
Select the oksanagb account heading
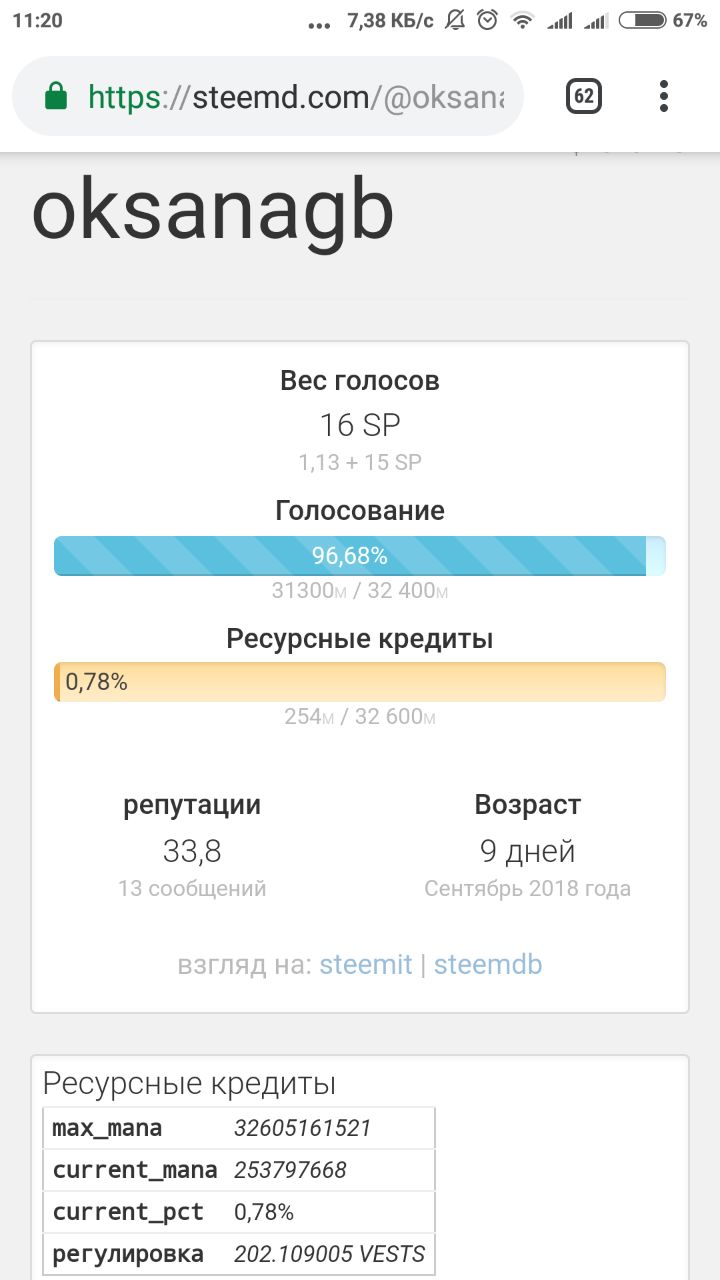coord(213,212)
